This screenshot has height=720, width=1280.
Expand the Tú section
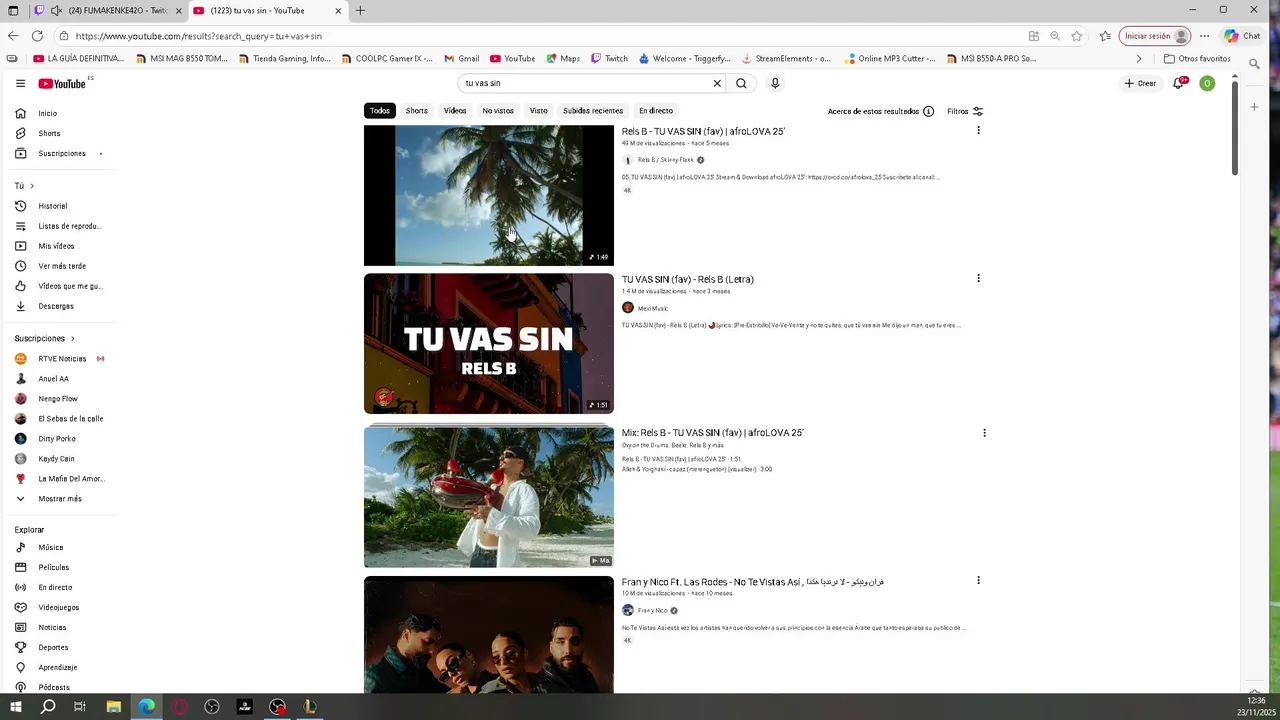(x=24, y=186)
